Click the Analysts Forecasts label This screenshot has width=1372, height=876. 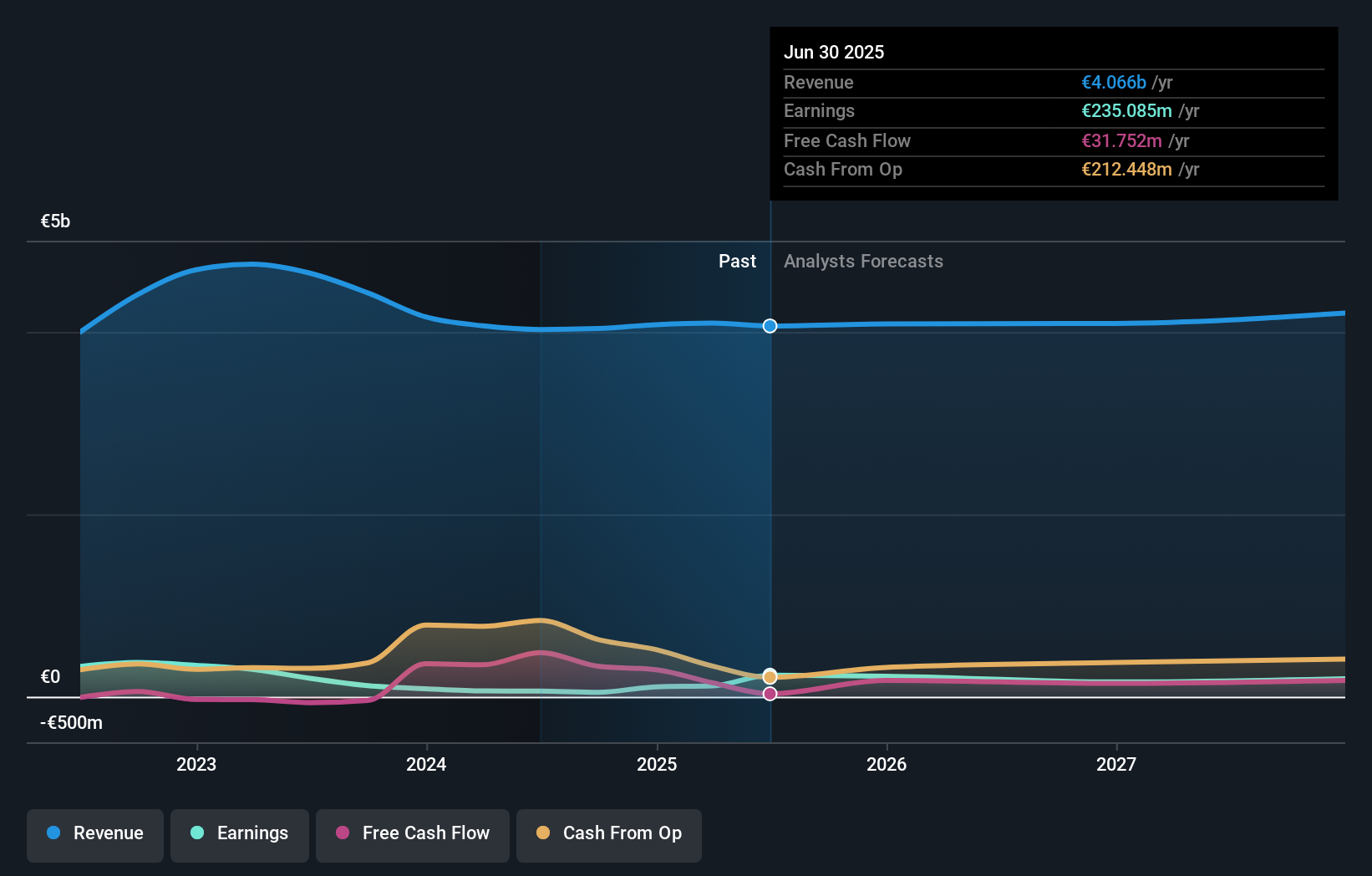click(x=863, y=262)
